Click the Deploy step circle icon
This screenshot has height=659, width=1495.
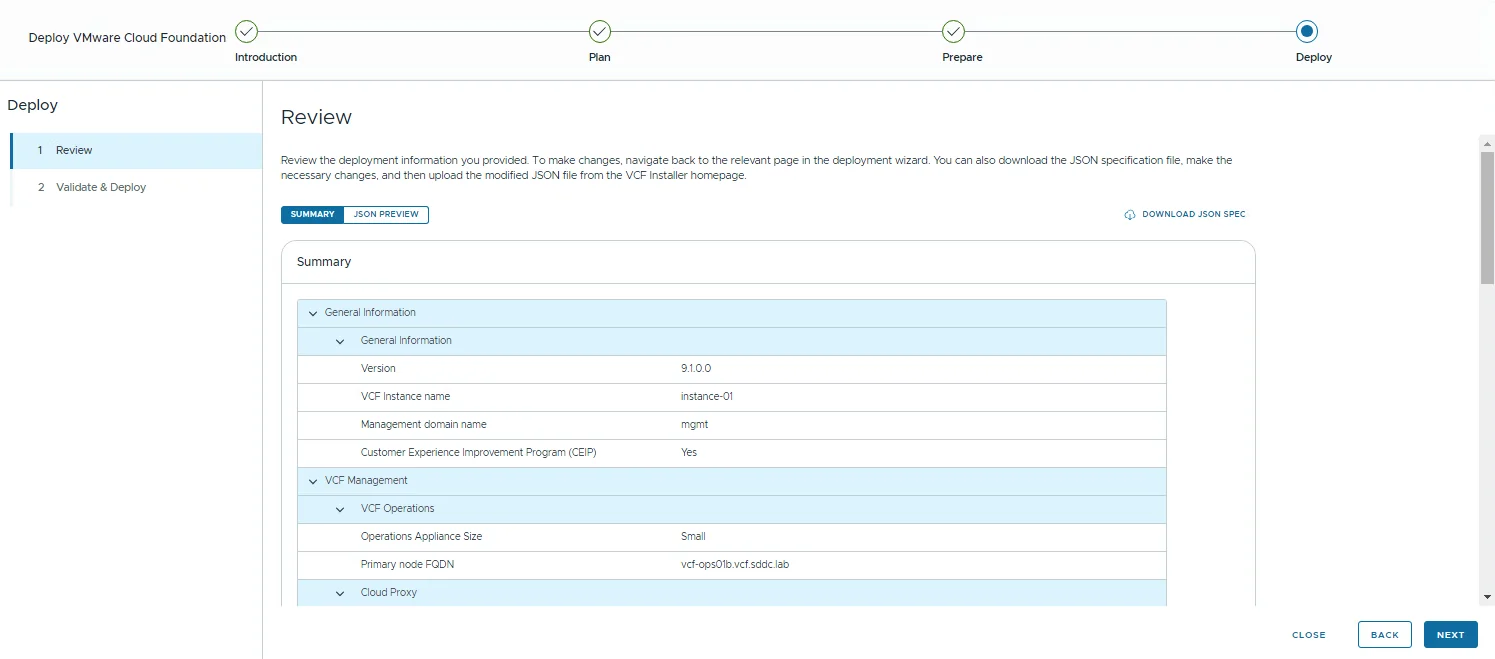coord(1307,31)
